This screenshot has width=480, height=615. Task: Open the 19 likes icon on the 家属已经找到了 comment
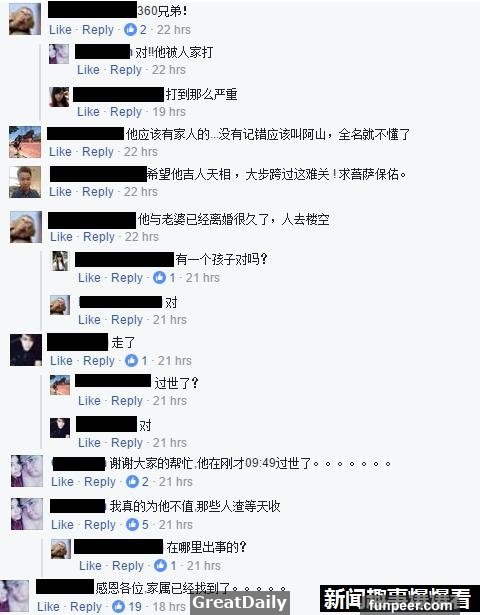tap(118, 606)
